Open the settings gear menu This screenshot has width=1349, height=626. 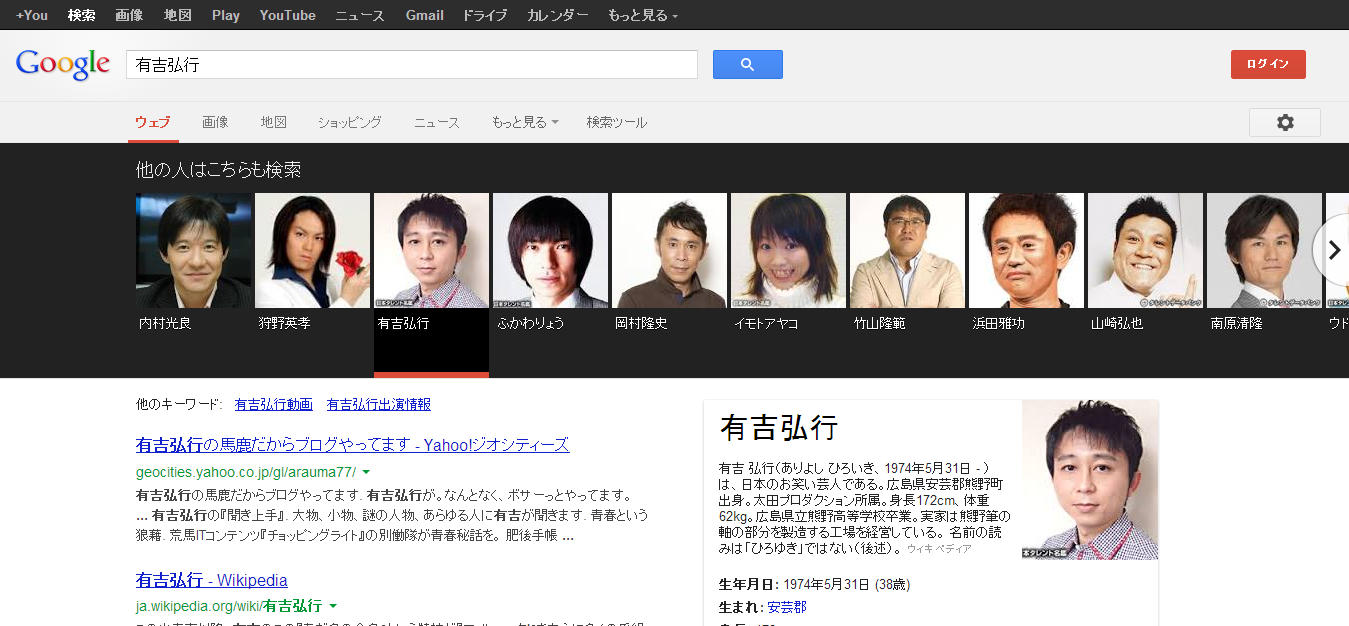[1284, 122]
